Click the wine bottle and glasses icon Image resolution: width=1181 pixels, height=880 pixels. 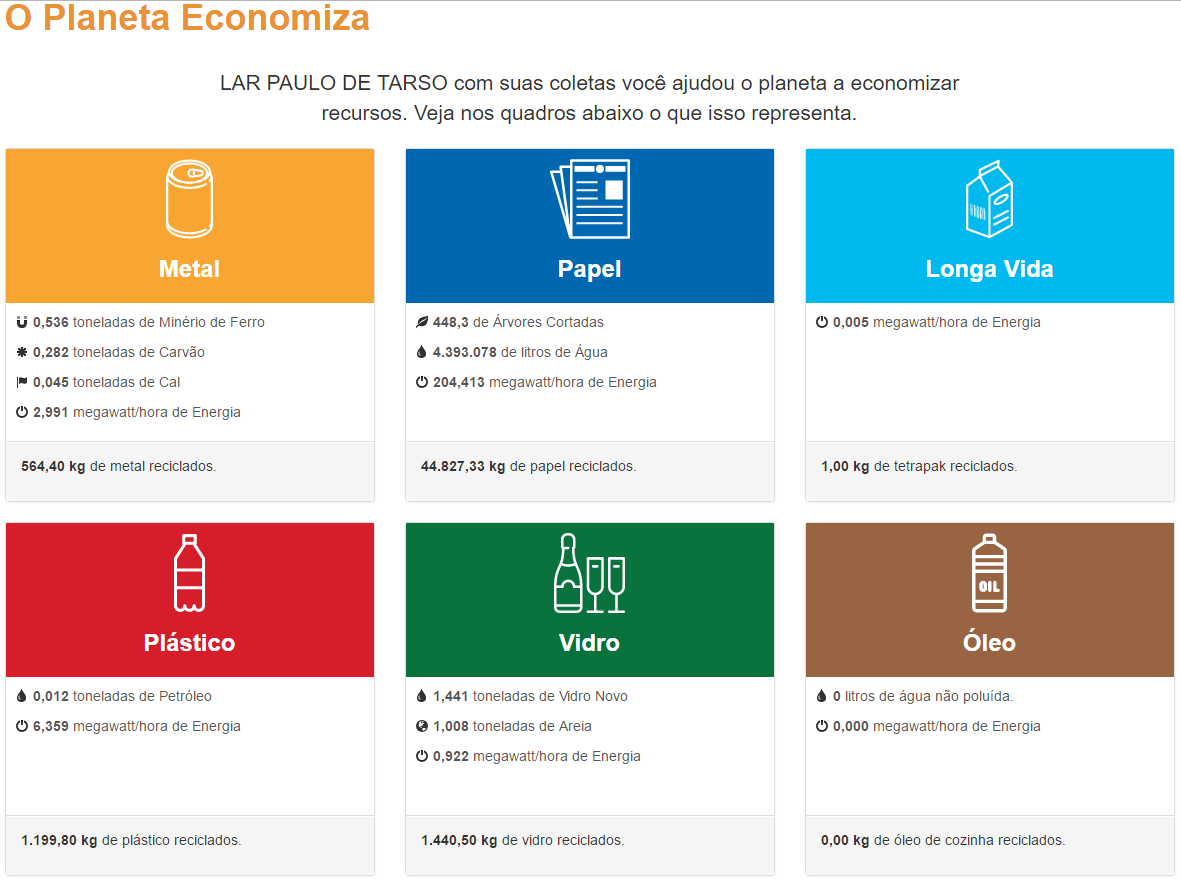coord(590,573)
